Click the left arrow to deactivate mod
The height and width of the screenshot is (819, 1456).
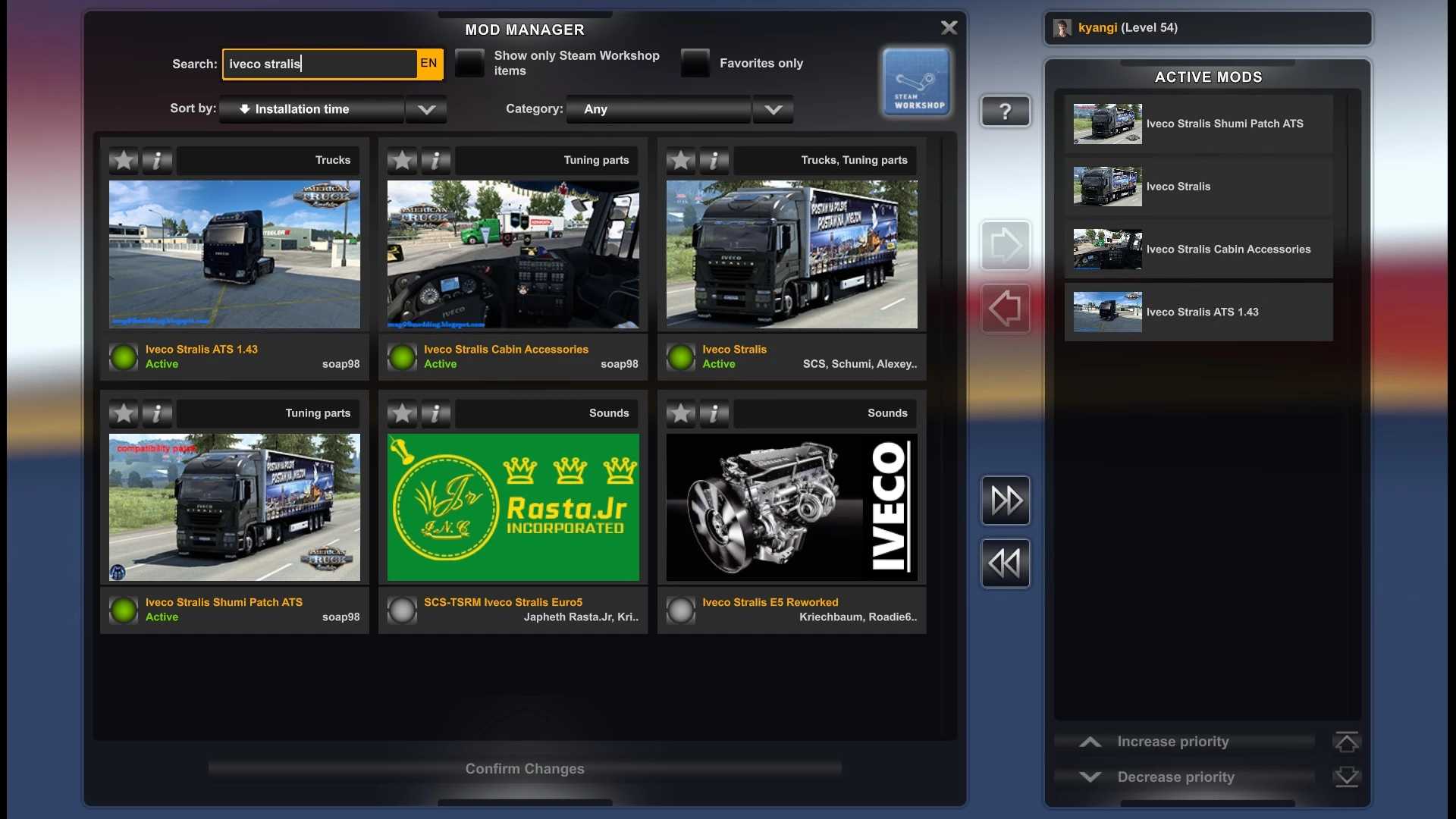pyautogui.click(x=1005, y=309)
